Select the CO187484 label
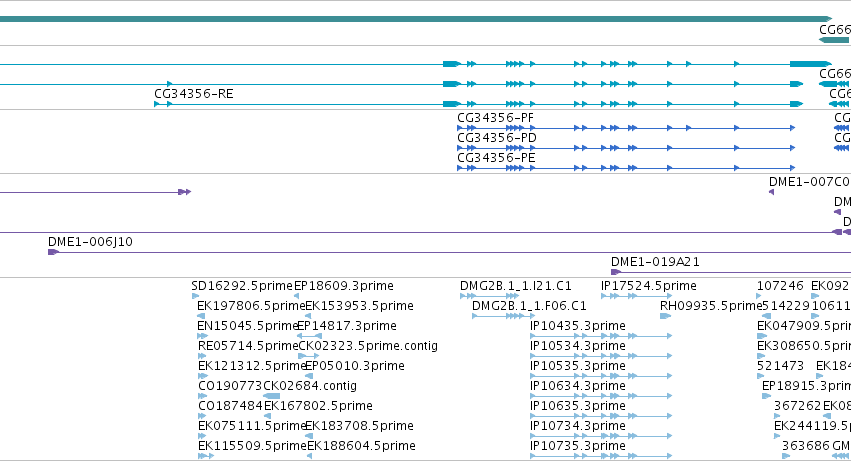The image size is (851, 461). [231, 407]
